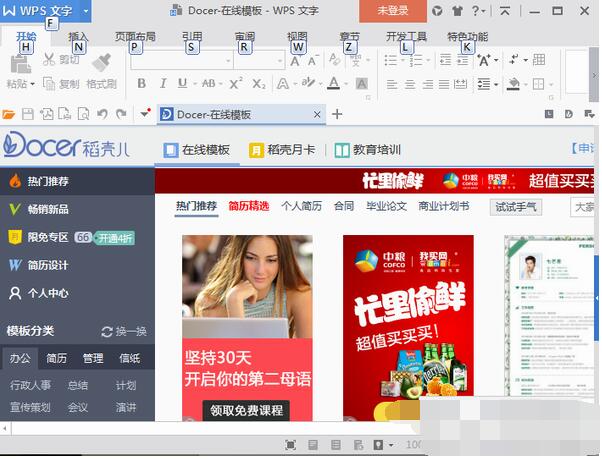This screenshot has height=461, width=602.
Task: Open the paste options dropdown arrow
Action: (33, 84)
